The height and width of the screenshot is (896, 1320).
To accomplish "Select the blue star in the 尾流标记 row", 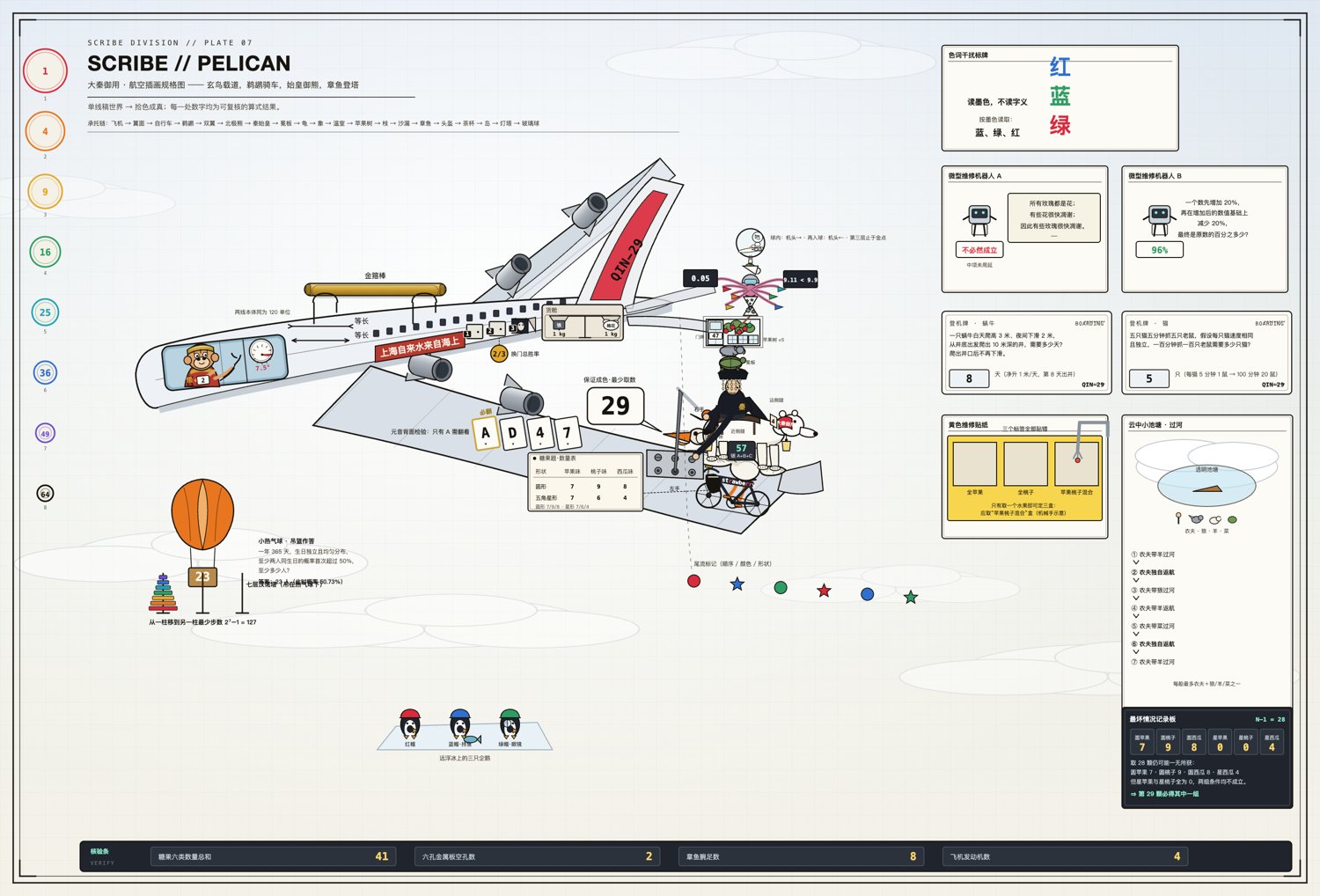I will point(737,584).
